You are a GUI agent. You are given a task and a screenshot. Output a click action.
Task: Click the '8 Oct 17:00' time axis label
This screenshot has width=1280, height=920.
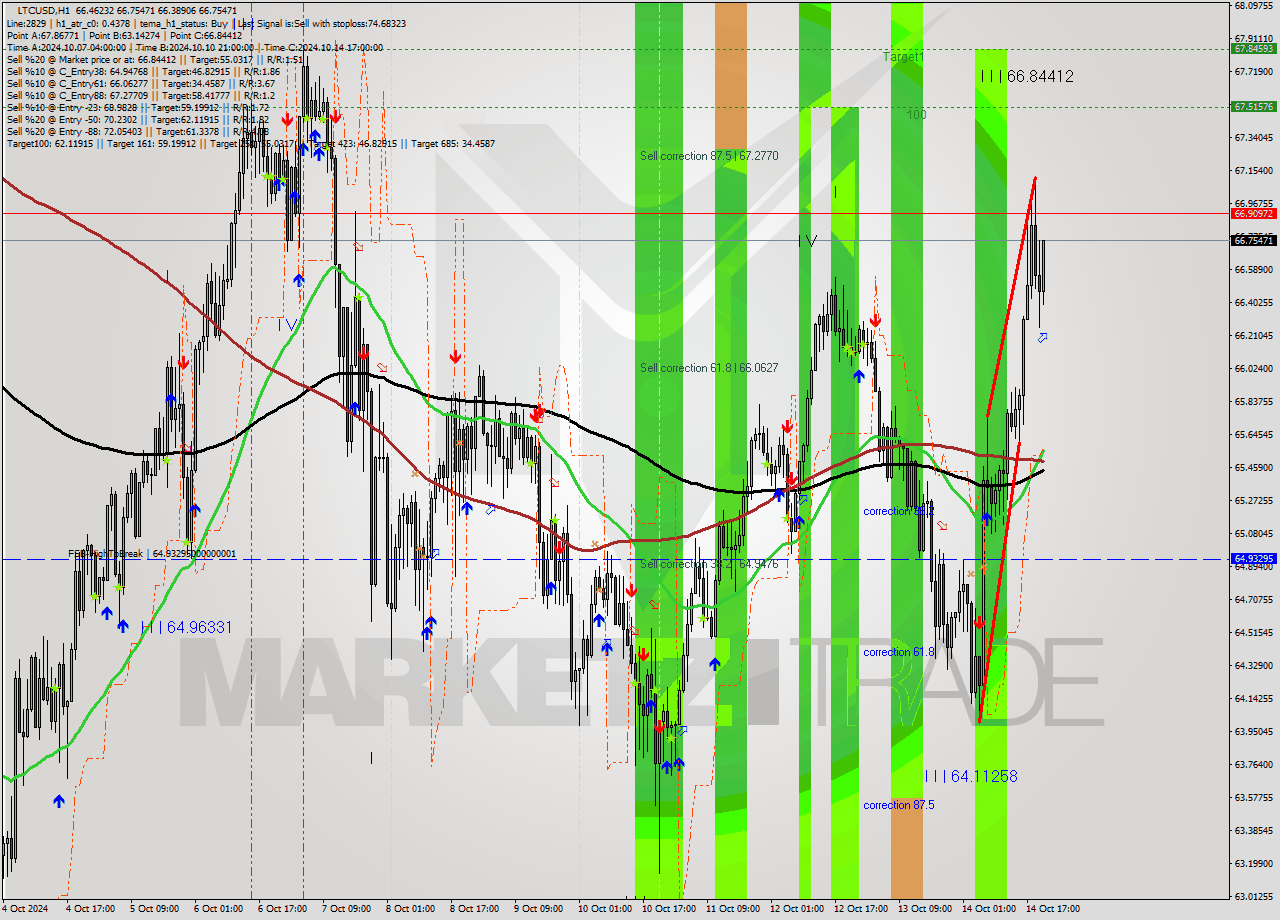pos(474,909)
